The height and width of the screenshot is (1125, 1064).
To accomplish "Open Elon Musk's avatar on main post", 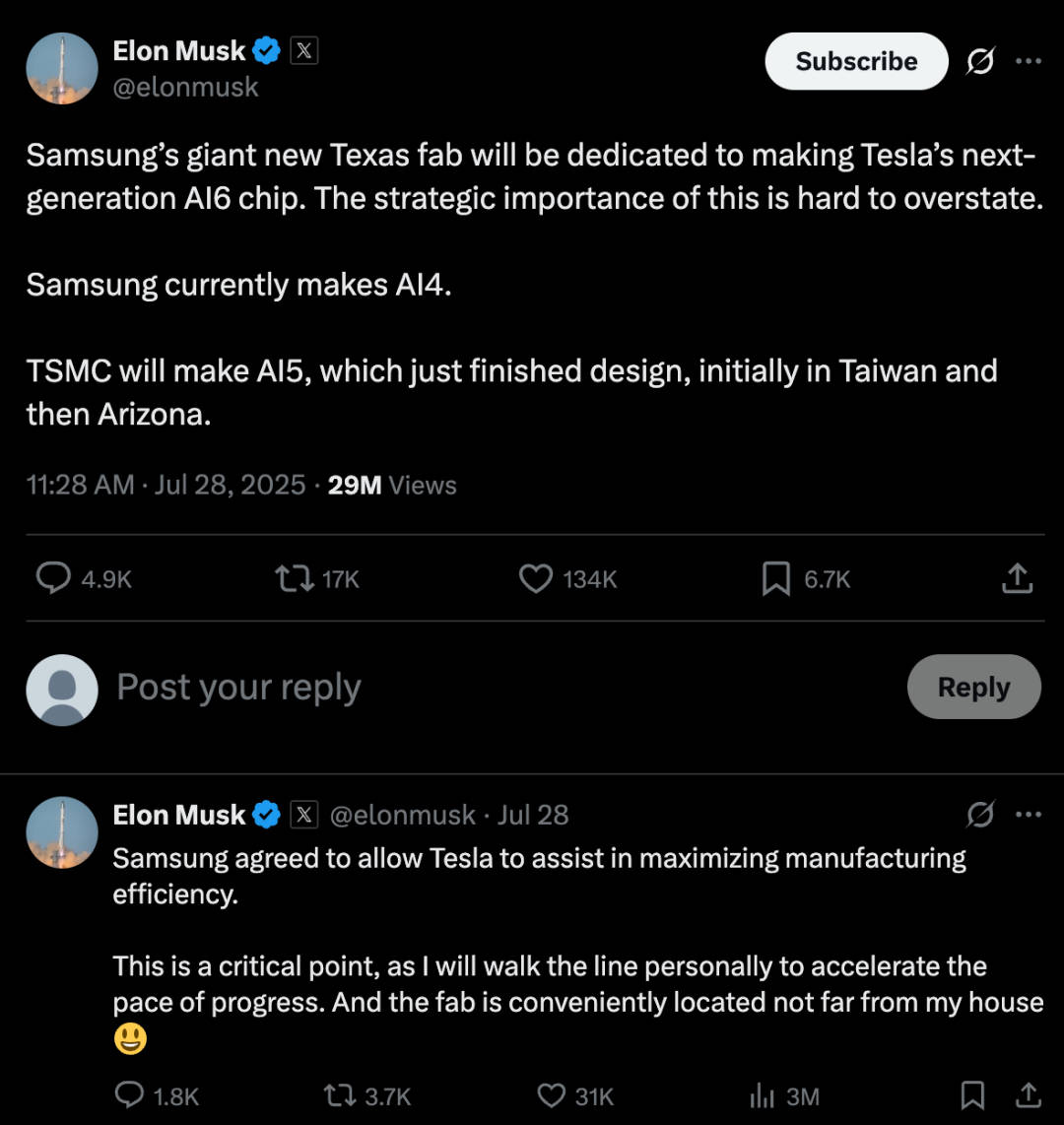I will tap(62, 68).
